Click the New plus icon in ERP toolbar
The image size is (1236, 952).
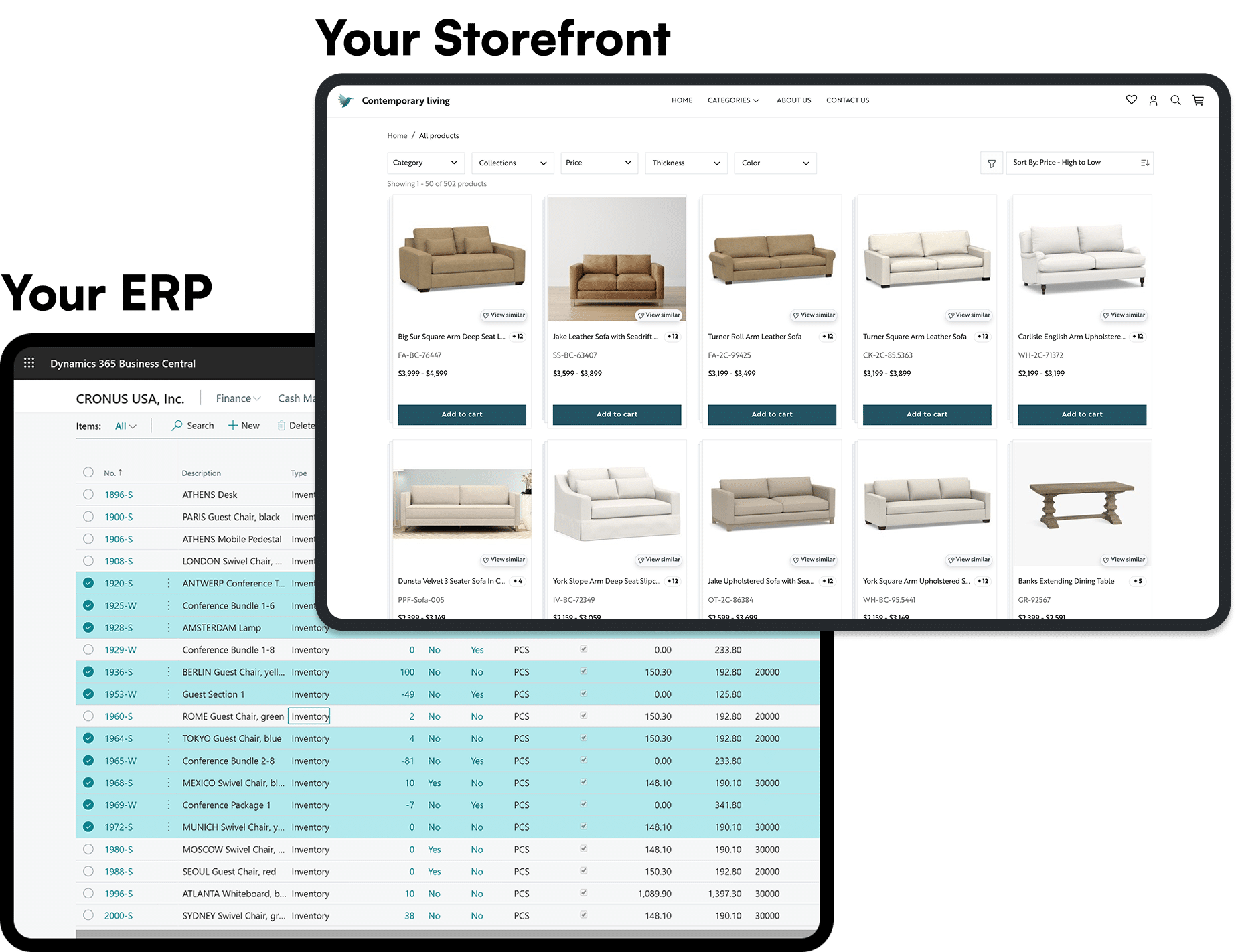233,425
